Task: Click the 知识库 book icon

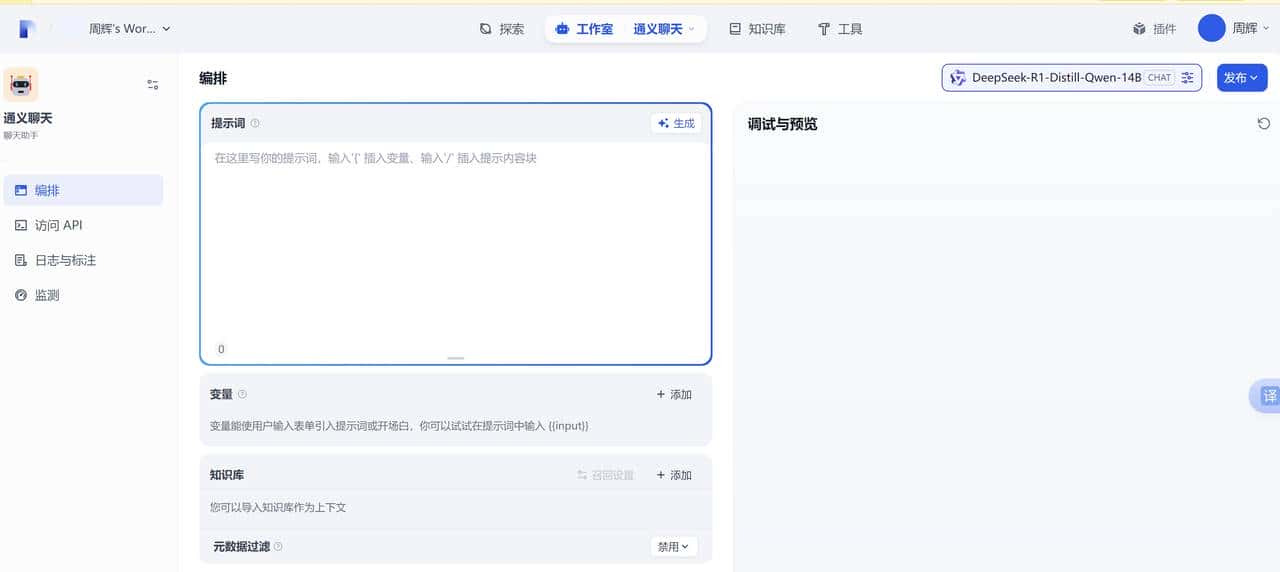Action: pos(735,29)
